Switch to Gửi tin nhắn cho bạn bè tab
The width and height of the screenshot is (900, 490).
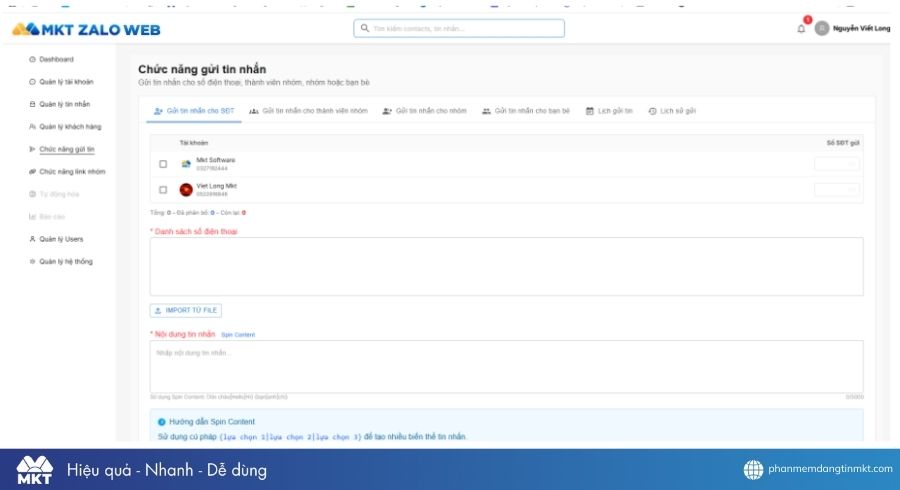[x=526, y=111]
